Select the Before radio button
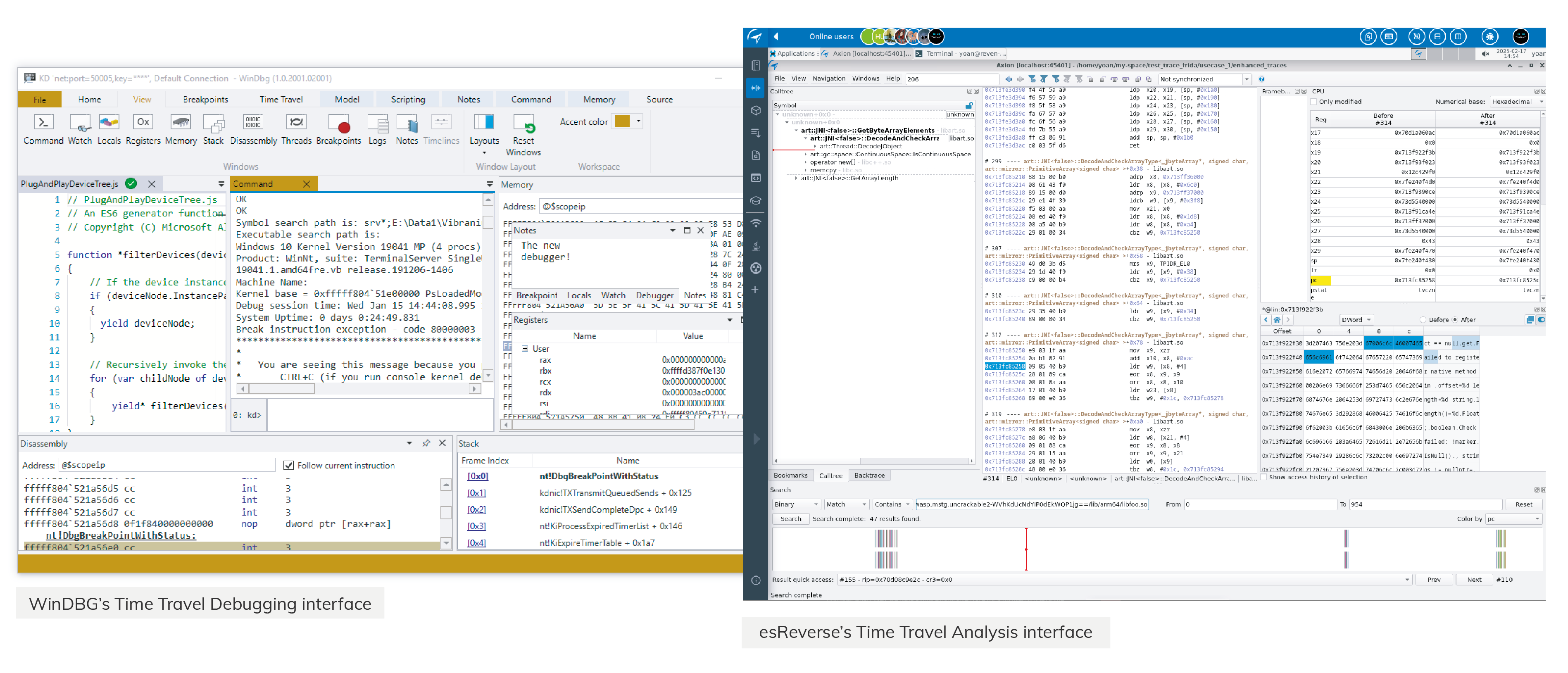The width and height of the screenshot is (1568, 673). [1423, 319]
